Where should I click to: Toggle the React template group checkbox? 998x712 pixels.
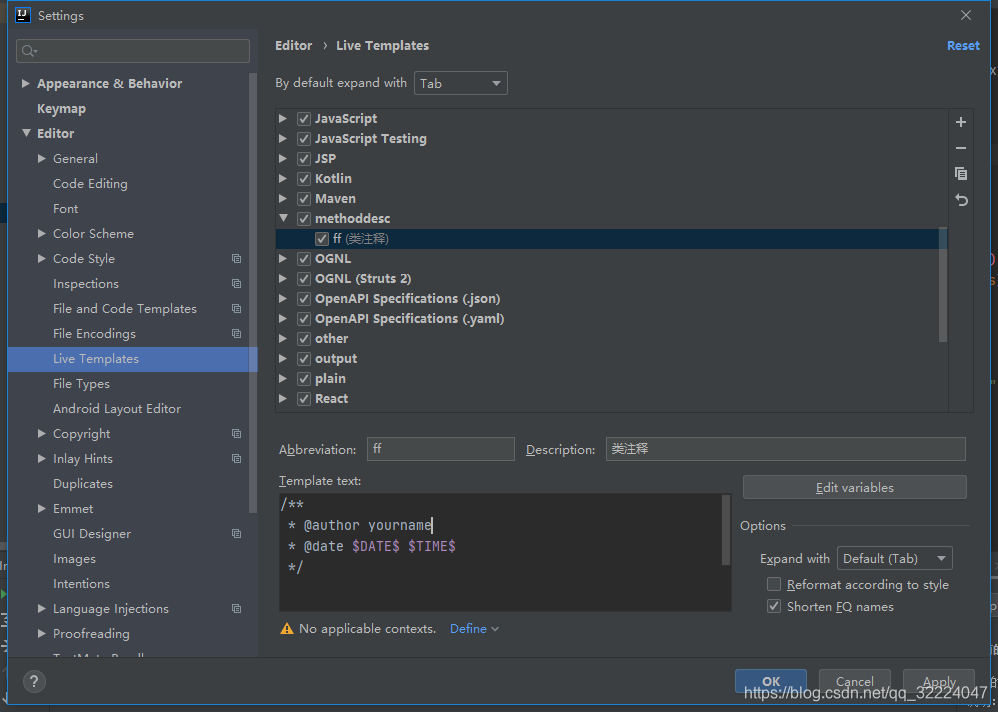click(304, 399)
